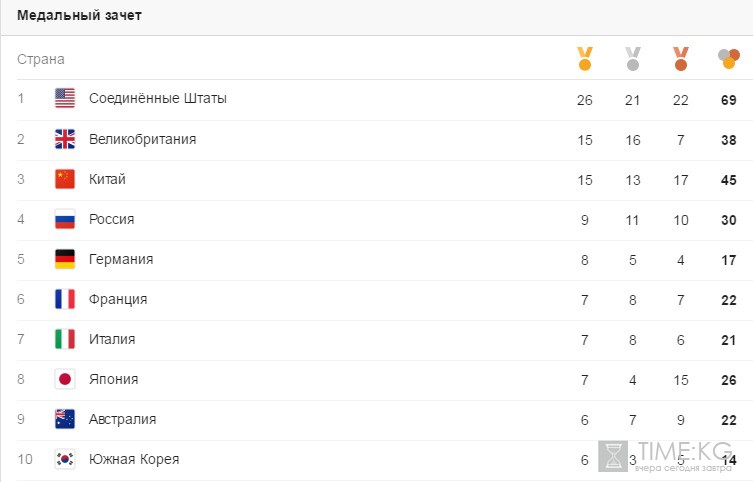
Task: Select the Франция row name
Action: pos(118,299)
